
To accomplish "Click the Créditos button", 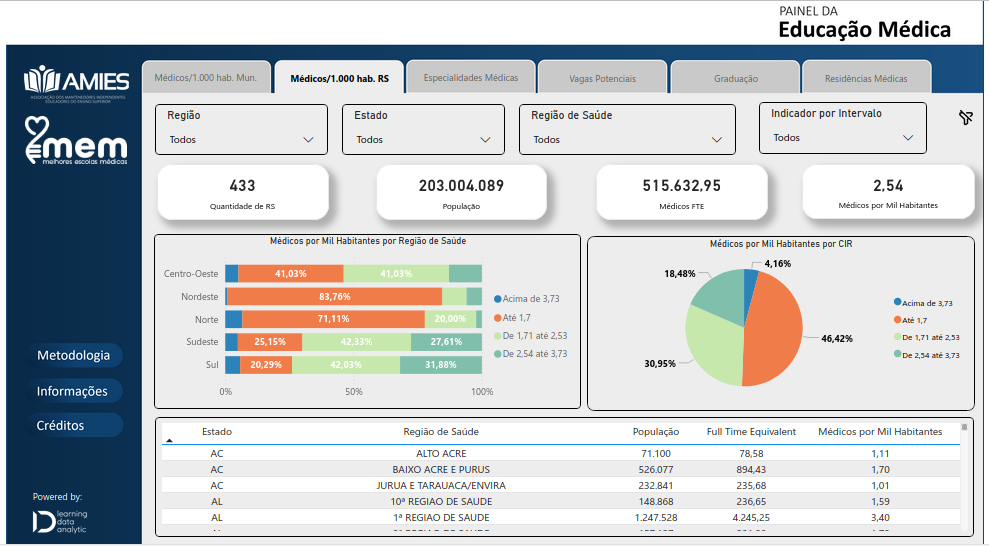I will pyautogui.click(x=61, y=425).
